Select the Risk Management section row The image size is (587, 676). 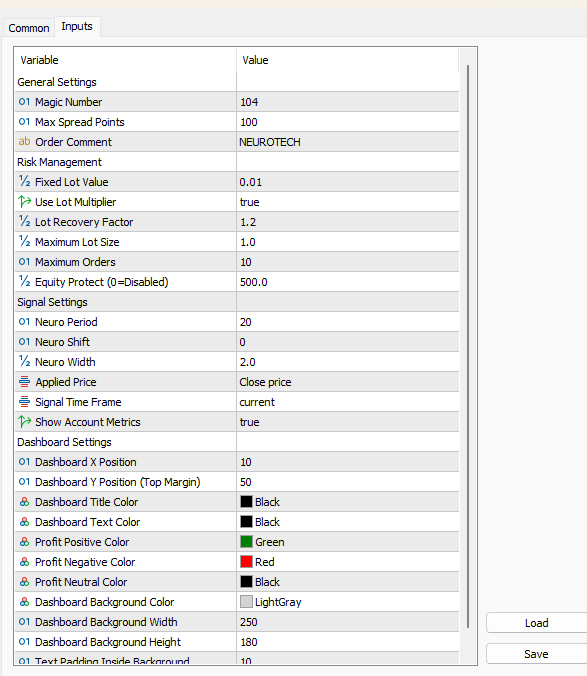click(237, 162)
